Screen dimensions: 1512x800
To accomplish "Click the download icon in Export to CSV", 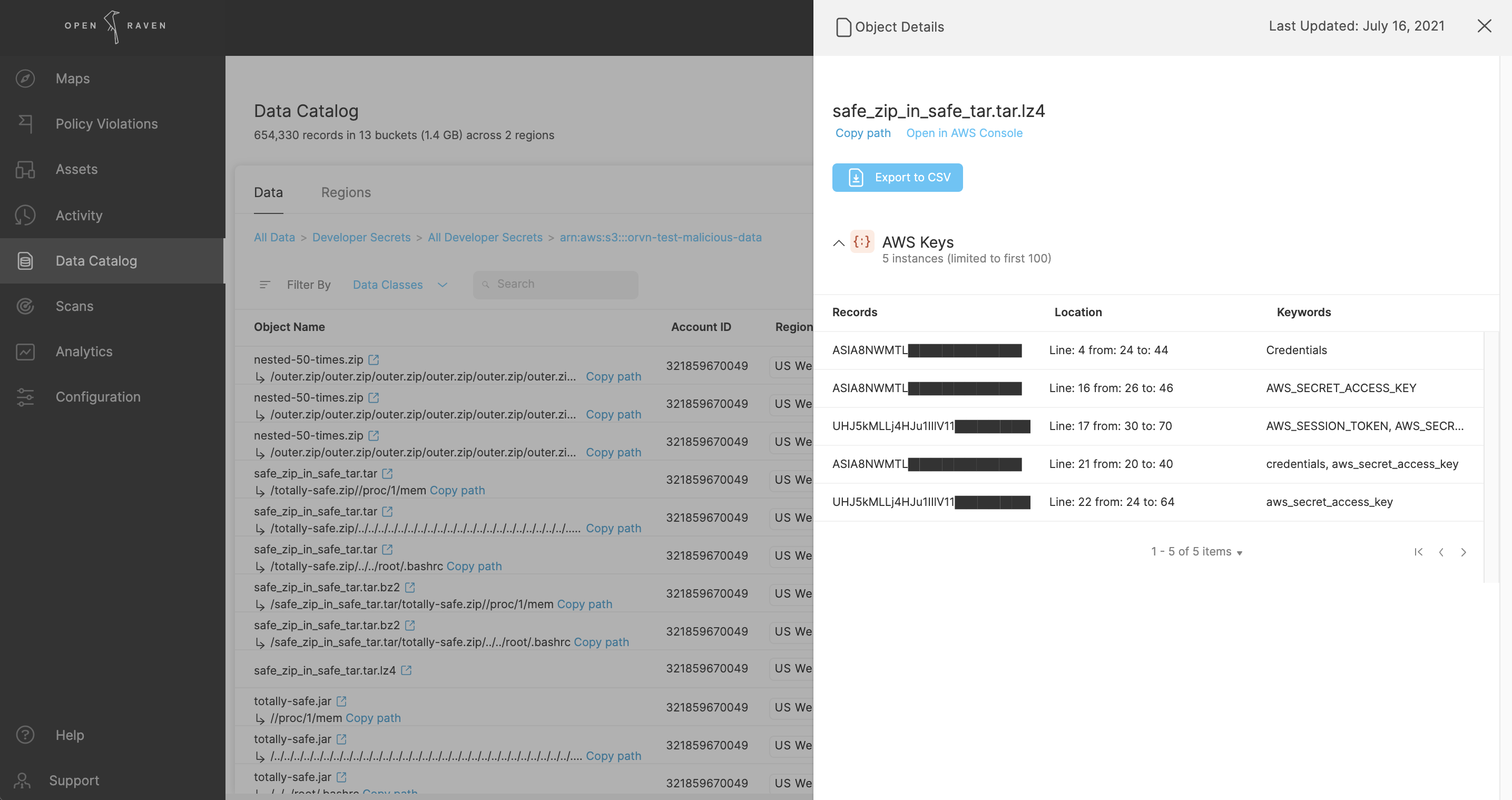I will click(x=856, y=178).
